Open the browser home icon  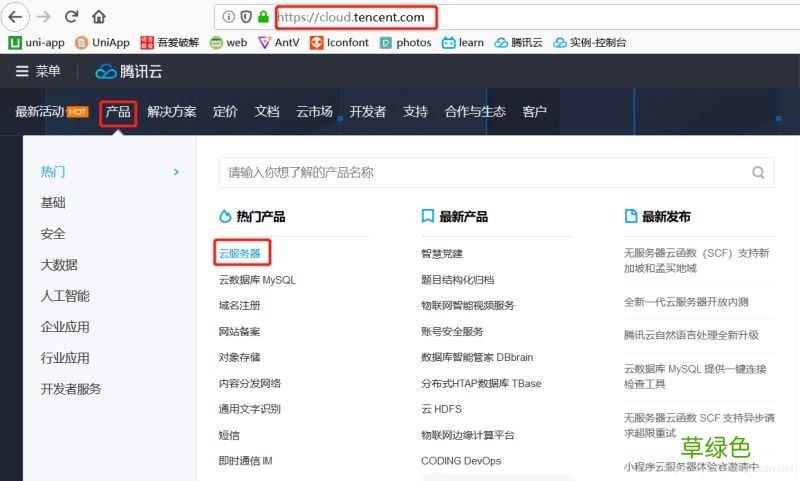pos(99,17)
